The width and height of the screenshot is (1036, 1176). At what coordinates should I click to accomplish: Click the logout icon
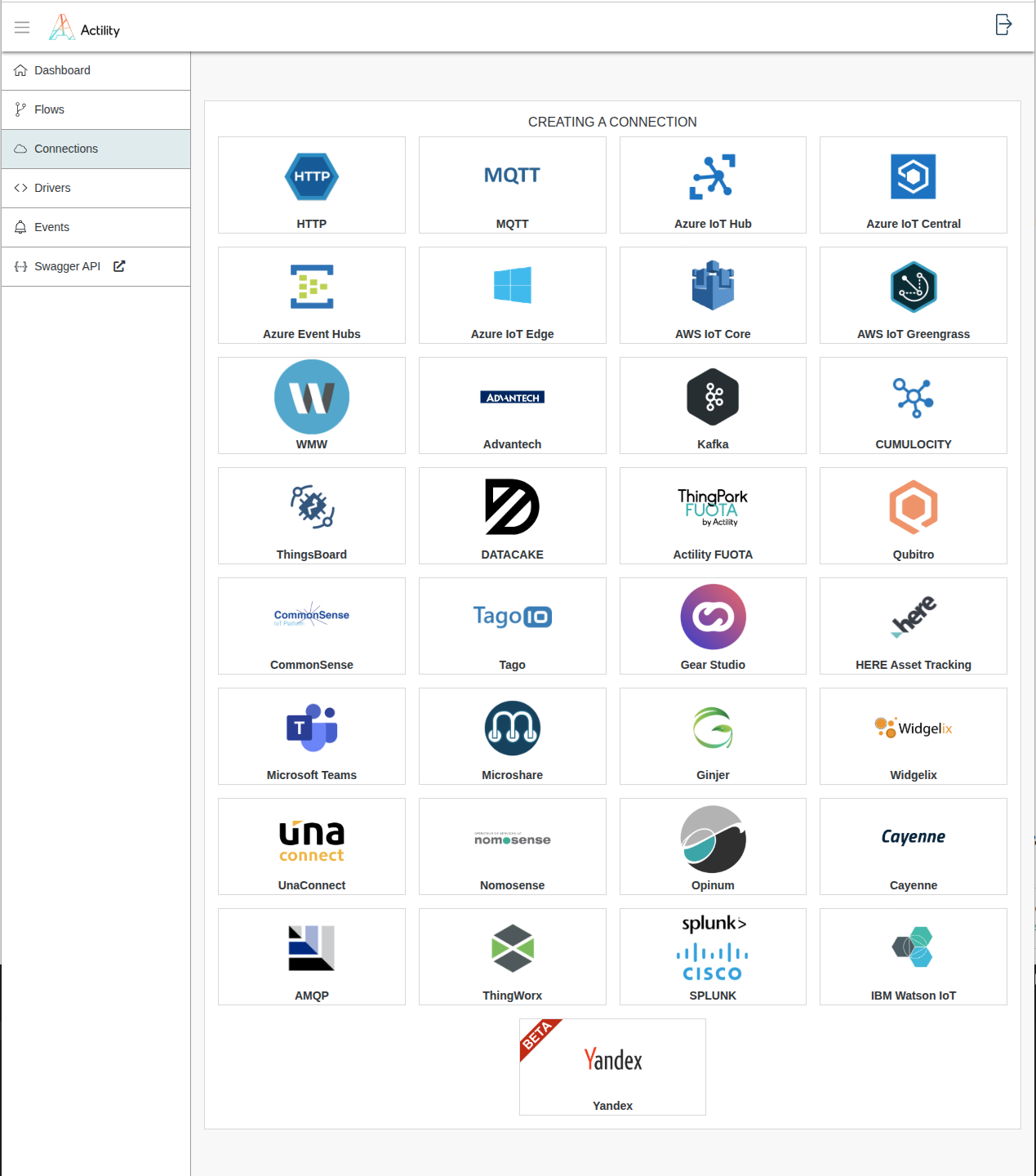coord(1003,24)
